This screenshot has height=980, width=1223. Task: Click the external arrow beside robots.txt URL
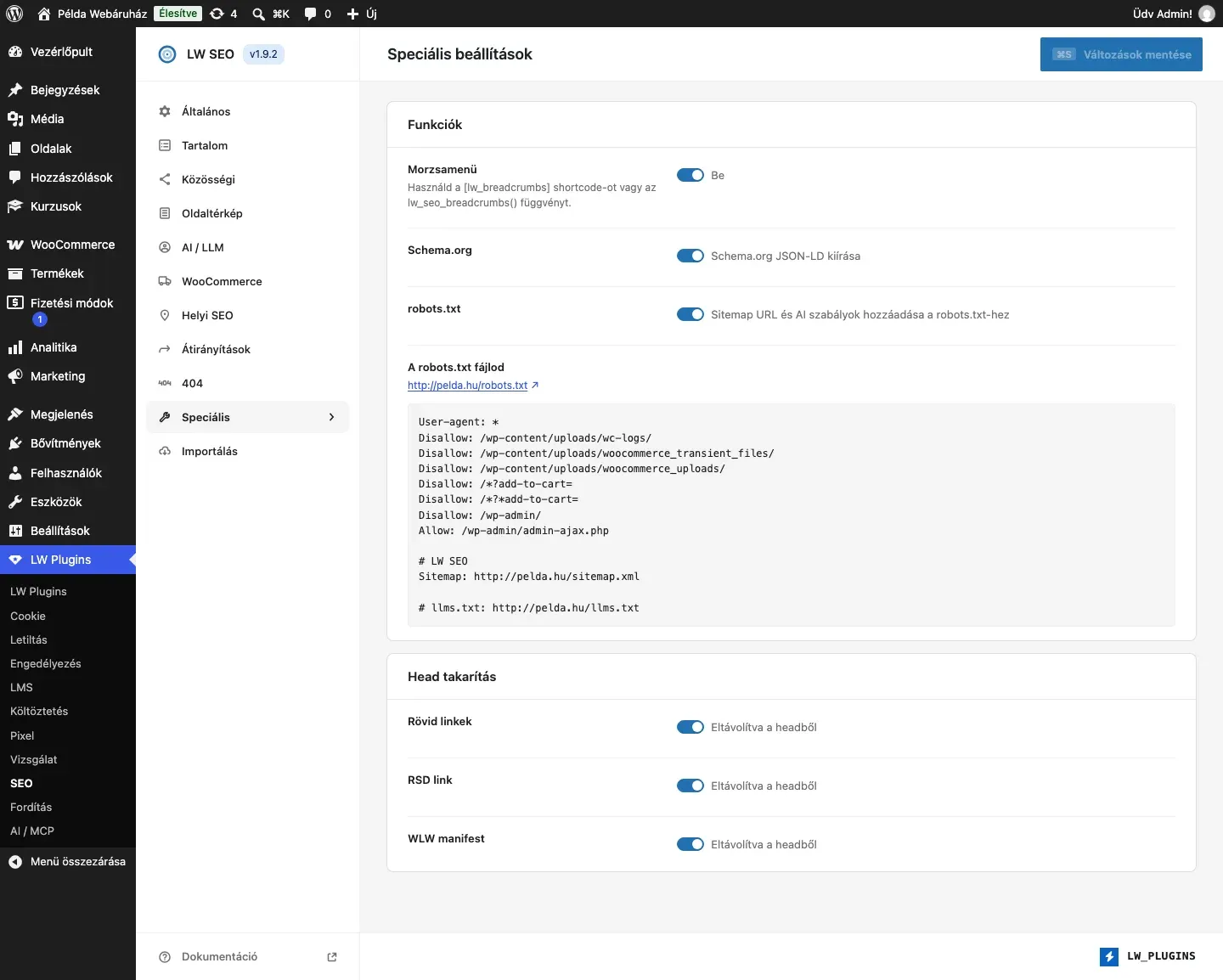coord(535,386)
